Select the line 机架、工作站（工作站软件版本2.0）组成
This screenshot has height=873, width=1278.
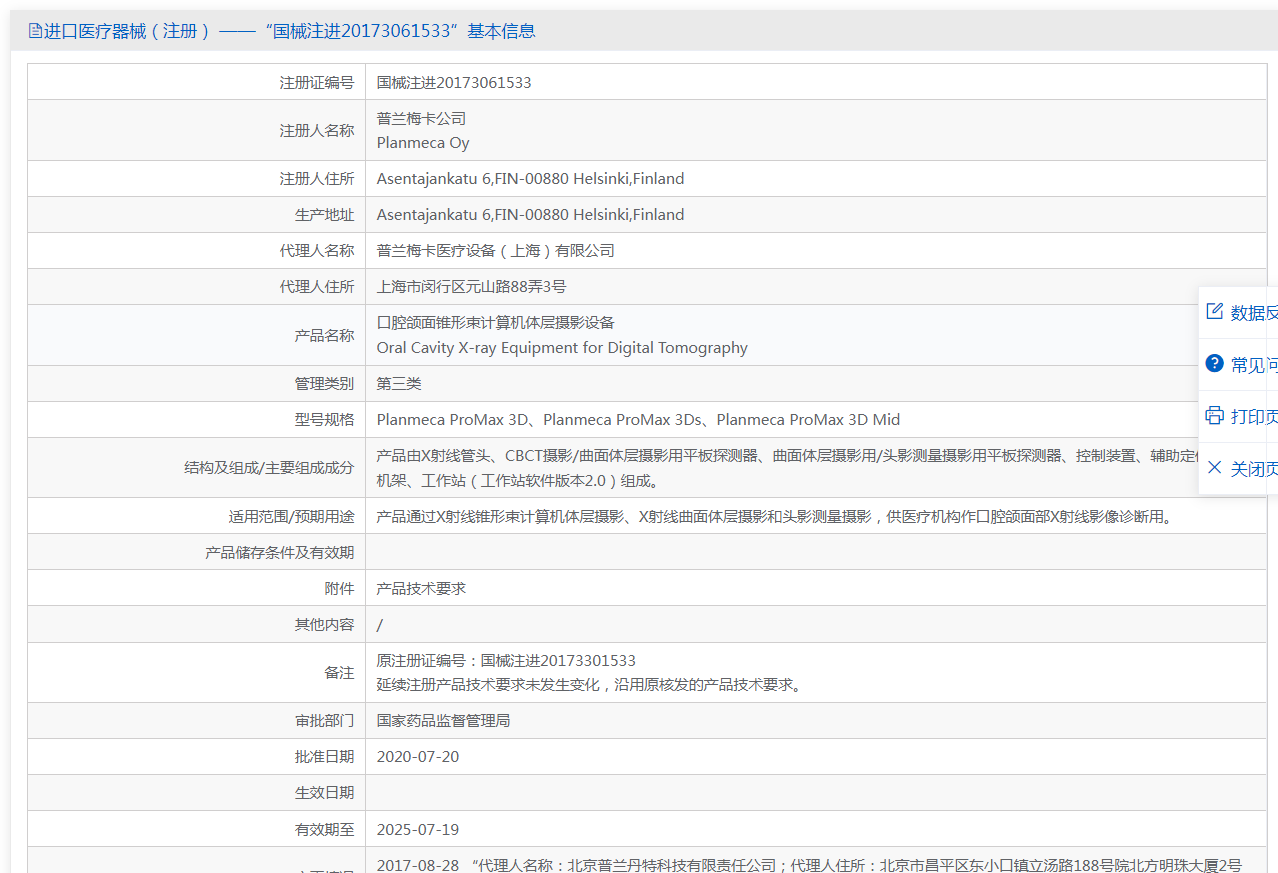tap(517, 481)
